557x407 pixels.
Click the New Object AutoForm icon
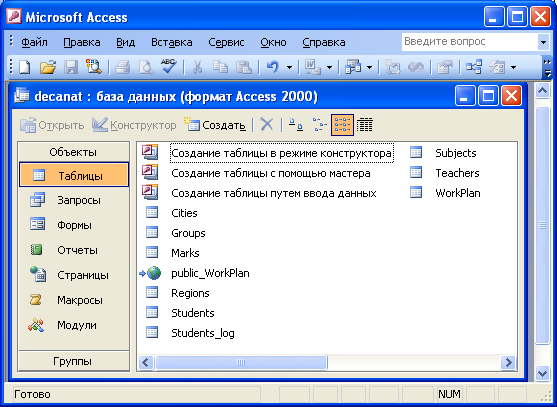[x=497, y=67]
